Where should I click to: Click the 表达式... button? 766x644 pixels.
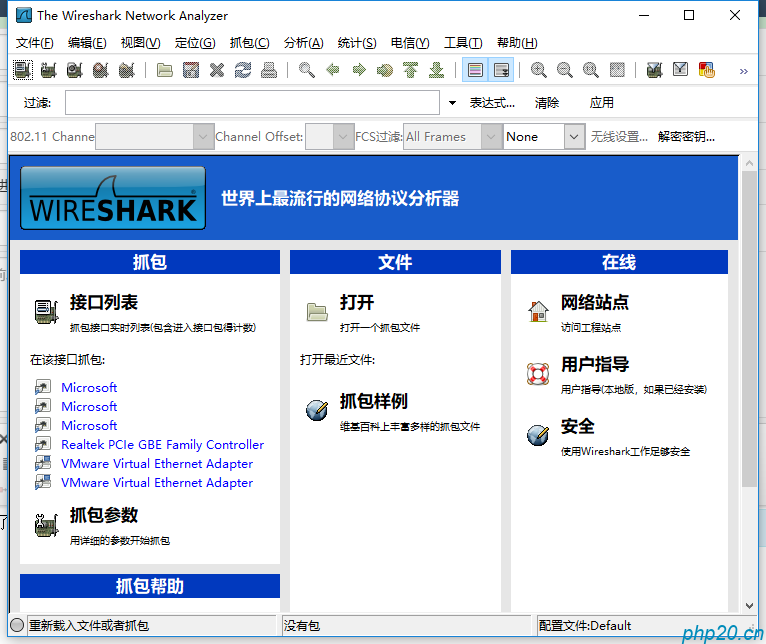click(x=492, y=103)
